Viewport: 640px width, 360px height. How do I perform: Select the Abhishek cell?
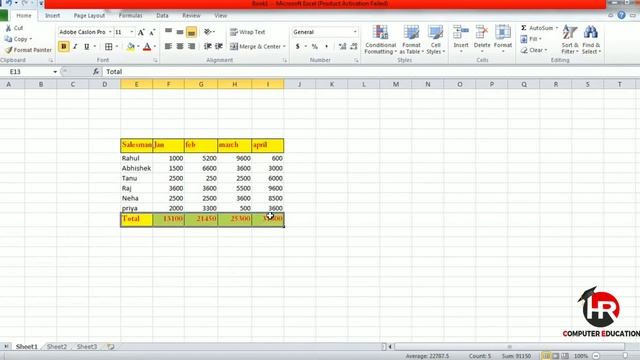click(x=136, y=168)
